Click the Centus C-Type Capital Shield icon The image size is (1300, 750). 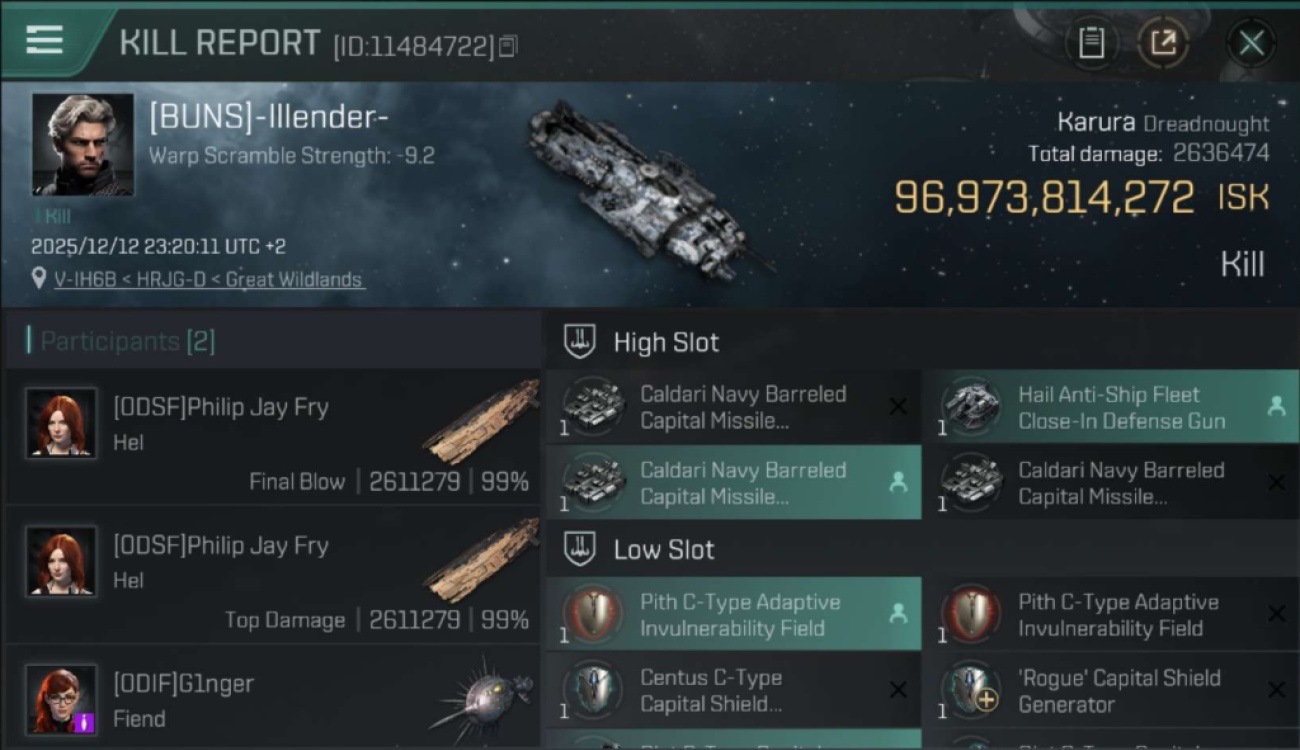click(x=593, y=691)
